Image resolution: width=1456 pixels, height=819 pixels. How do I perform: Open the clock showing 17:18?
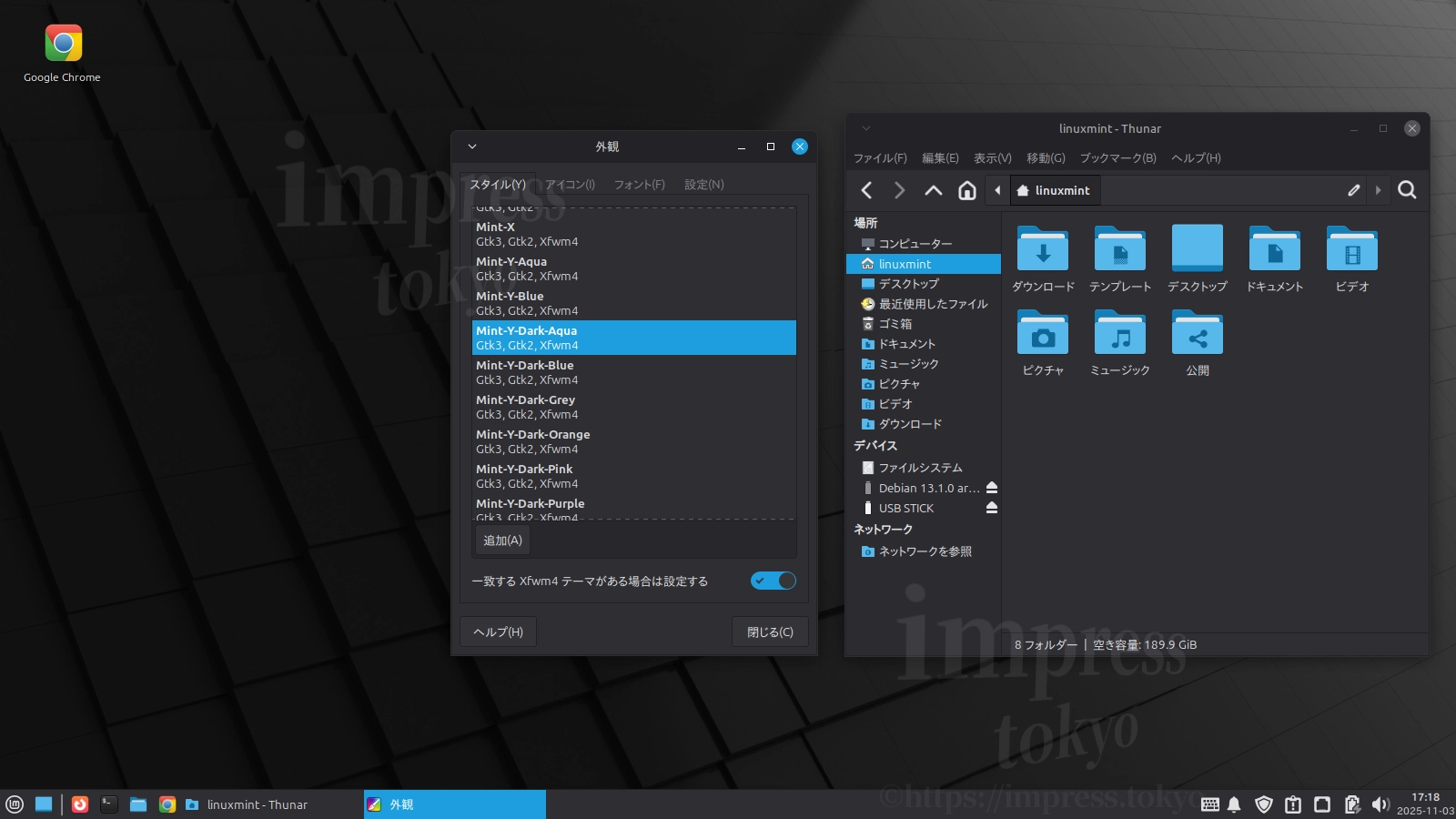click(x=1425, y=804)
